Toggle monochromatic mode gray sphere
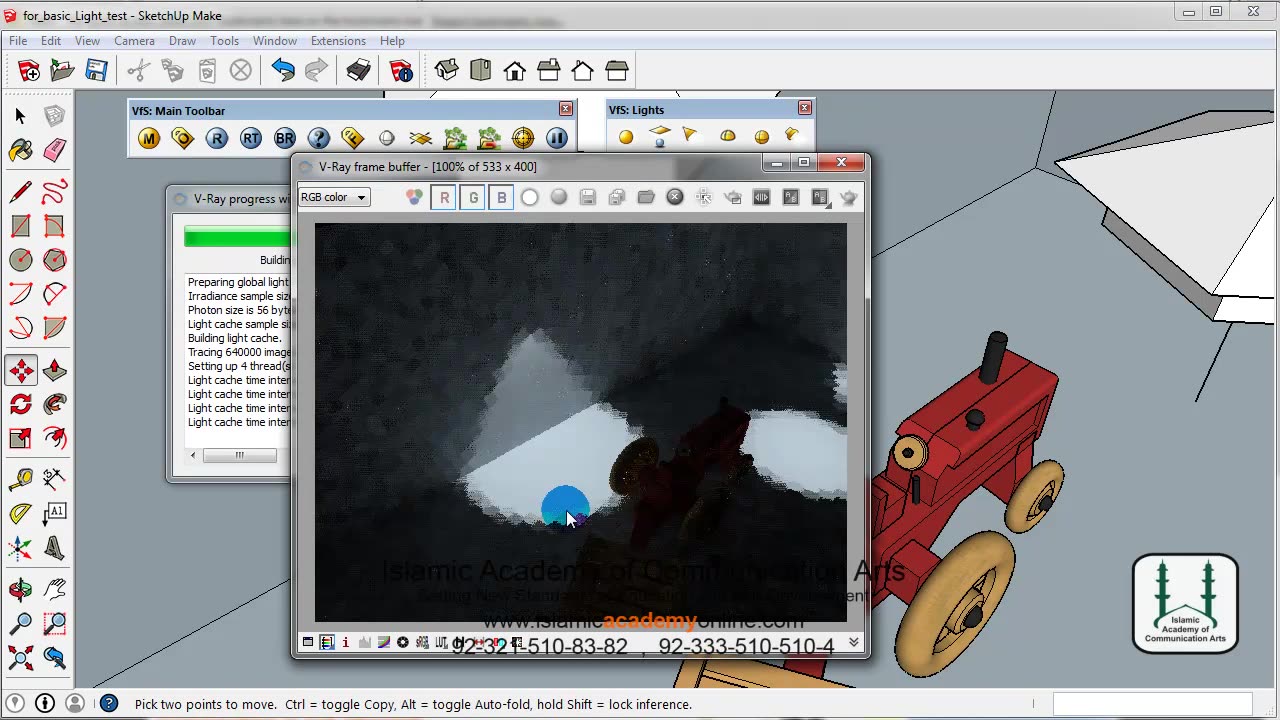Viewport: 1280px width, 720px height. click(559, 198)
